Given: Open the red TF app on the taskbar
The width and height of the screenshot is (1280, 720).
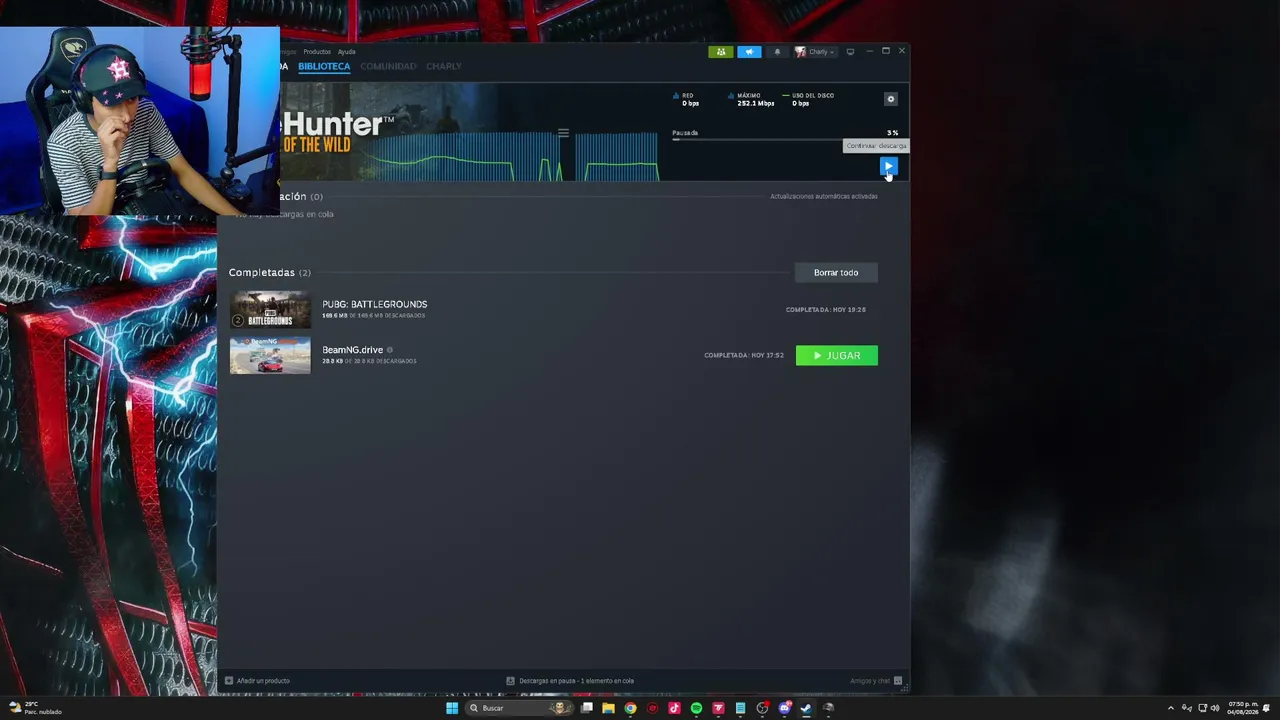Looking at the screenshot, I should point(718,708).
